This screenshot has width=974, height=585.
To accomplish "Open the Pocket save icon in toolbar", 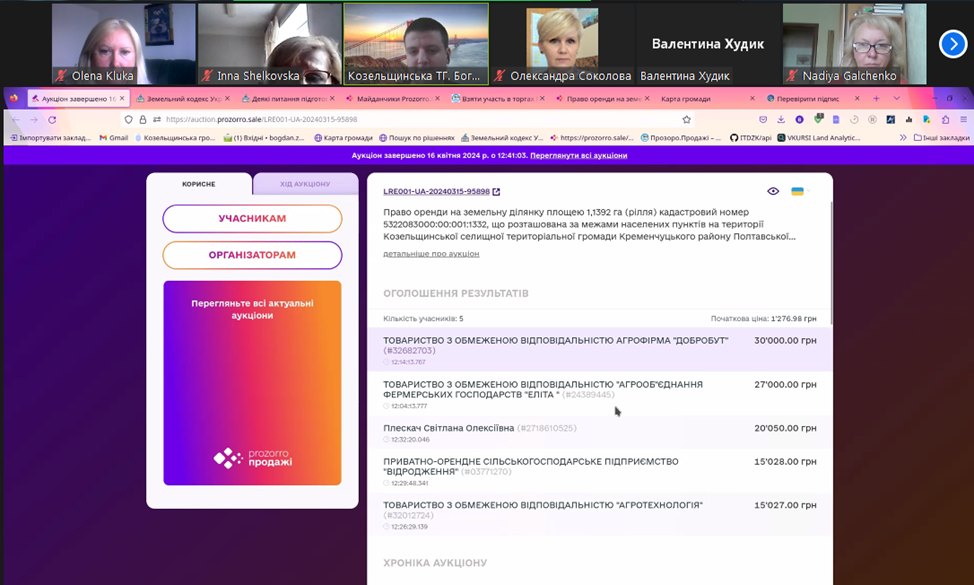I will (763, 120).
